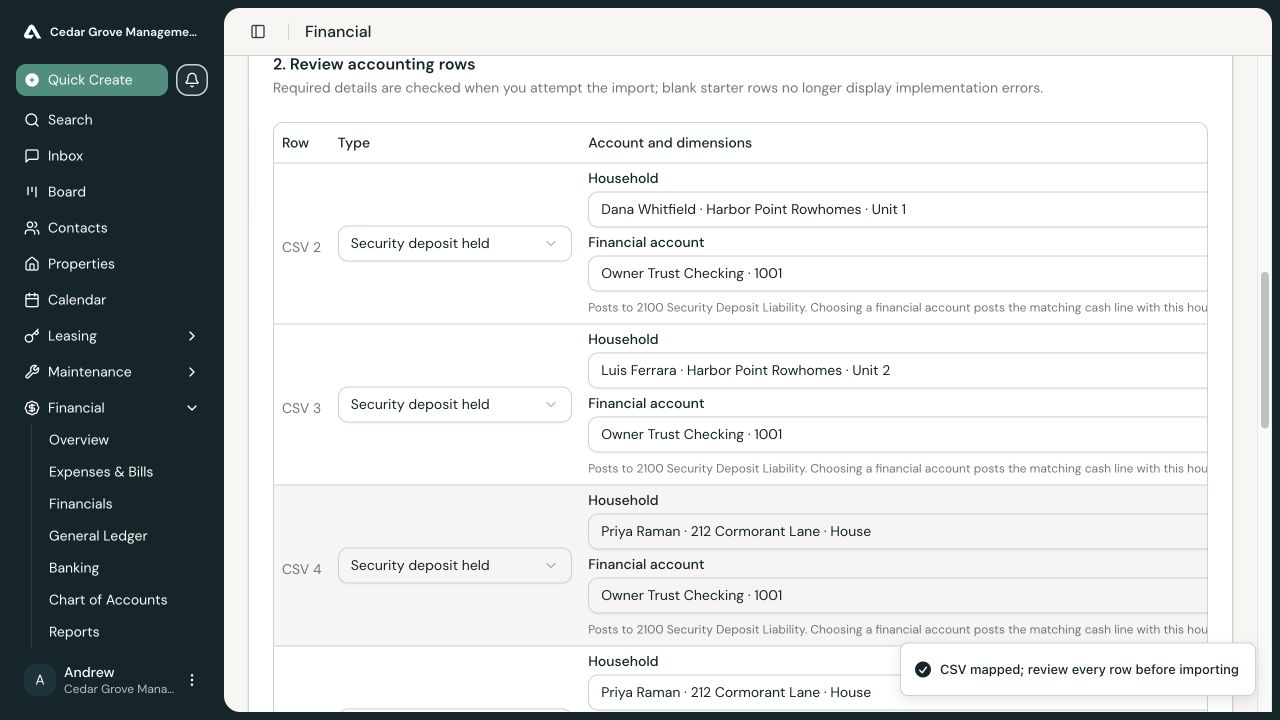Expand the Leasing submenu chevron

(x=192, y=336)
